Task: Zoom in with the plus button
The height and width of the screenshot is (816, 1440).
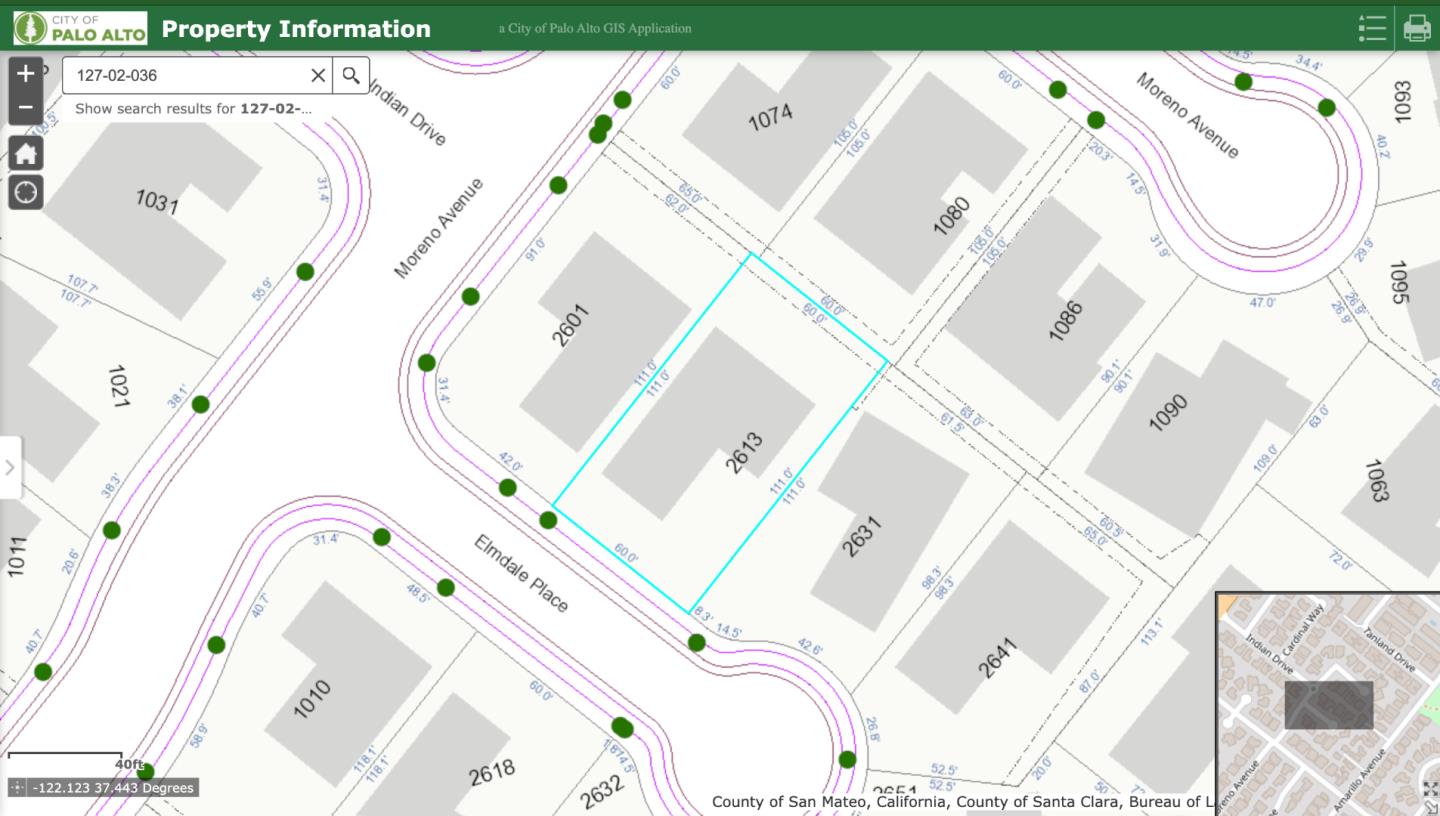Action: (26, 73)
